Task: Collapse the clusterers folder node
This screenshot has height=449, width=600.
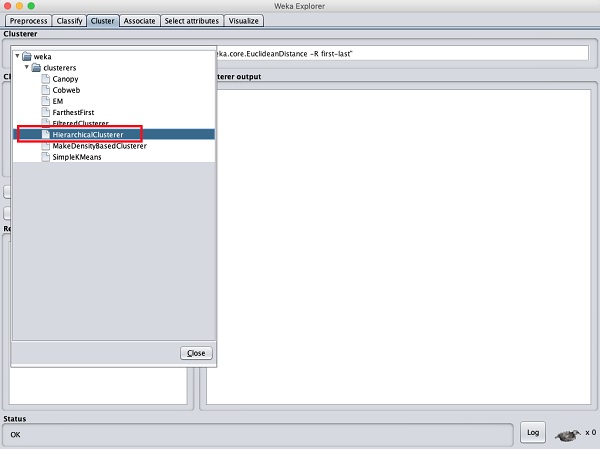Action: coord(27,67)
